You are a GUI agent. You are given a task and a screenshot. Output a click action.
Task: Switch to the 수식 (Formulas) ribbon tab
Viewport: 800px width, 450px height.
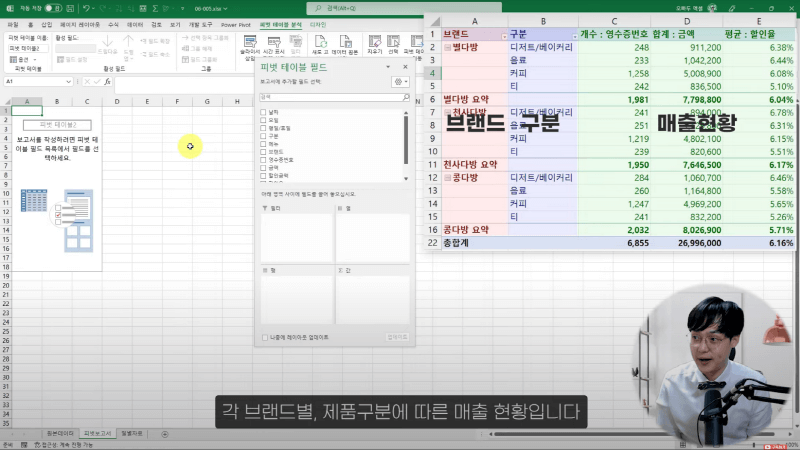tap(113, 24)
